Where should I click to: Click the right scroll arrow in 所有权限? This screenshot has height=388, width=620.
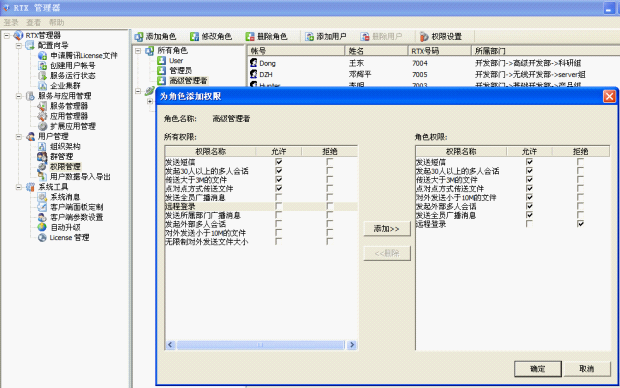coord(352,345)
